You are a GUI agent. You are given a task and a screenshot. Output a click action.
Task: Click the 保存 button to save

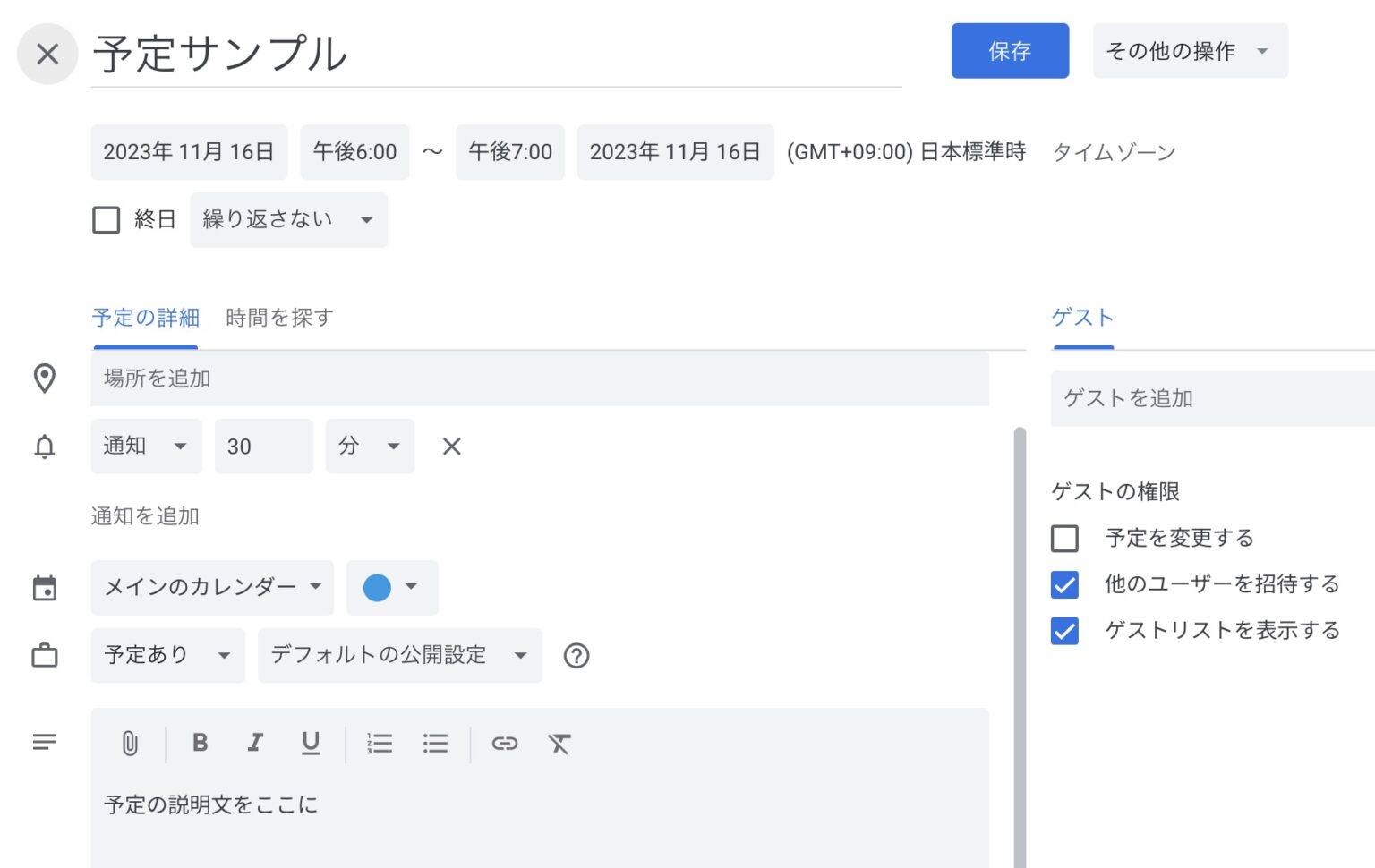pos(1010,51)
